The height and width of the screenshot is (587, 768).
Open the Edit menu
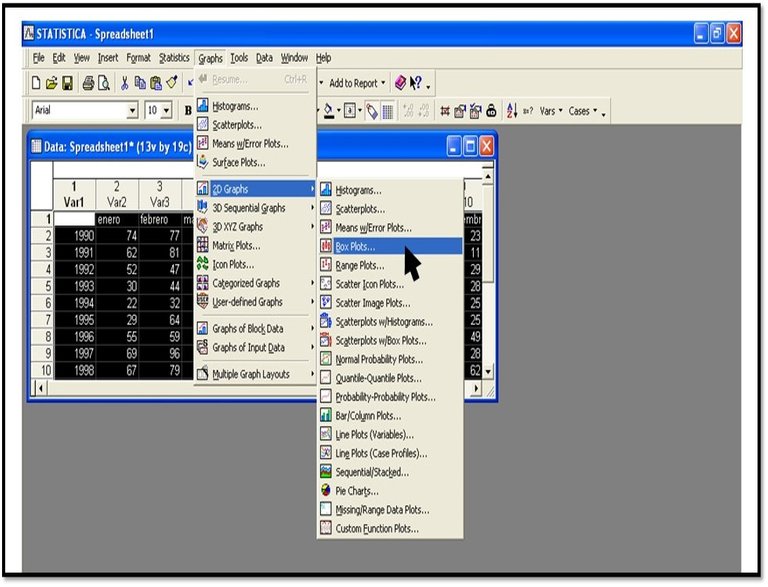point(59,58)
